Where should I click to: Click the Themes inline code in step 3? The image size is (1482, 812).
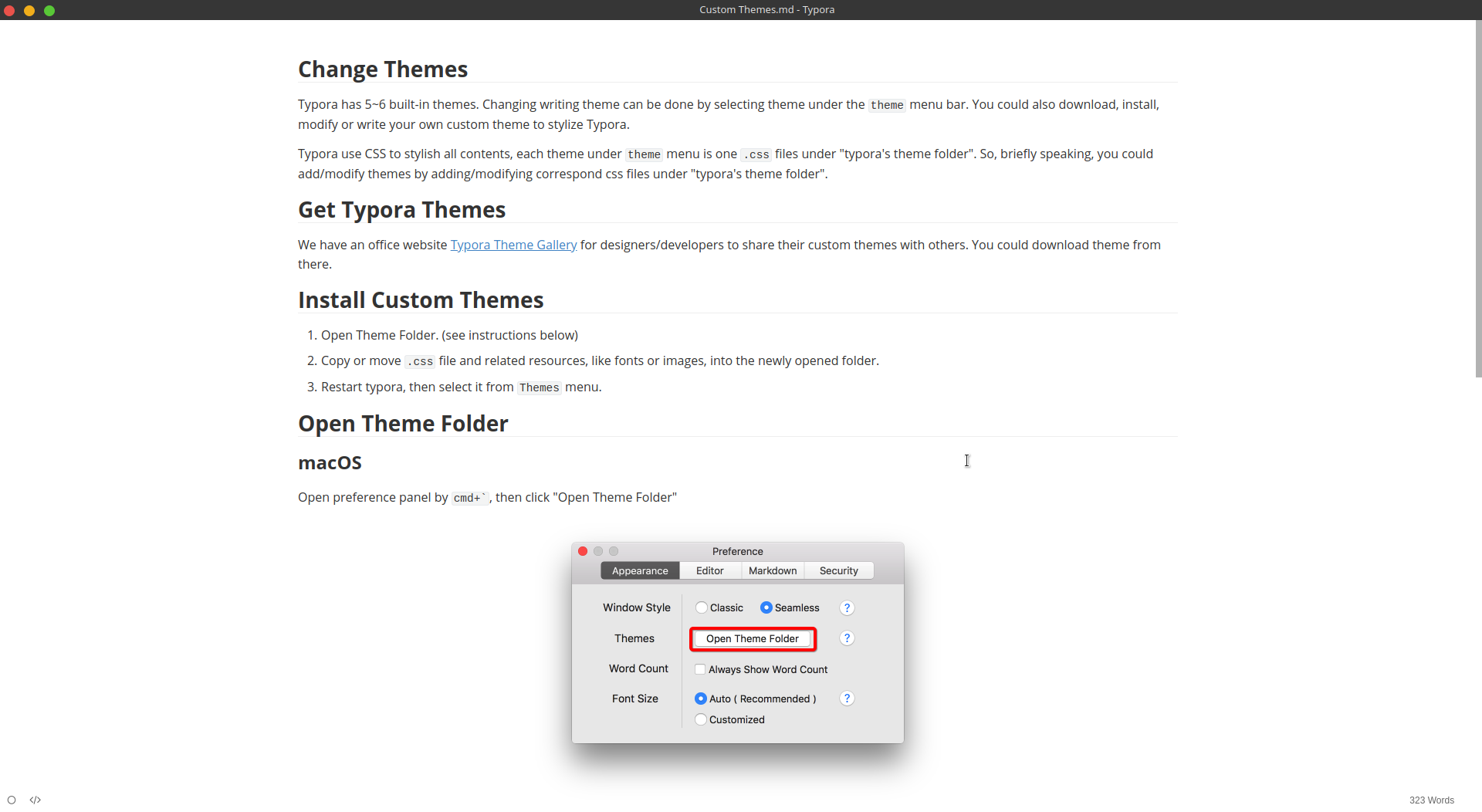click(539, 387)
